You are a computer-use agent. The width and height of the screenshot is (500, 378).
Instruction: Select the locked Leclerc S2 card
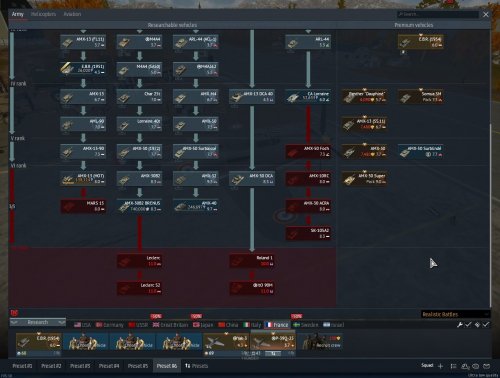click(140, 288)
